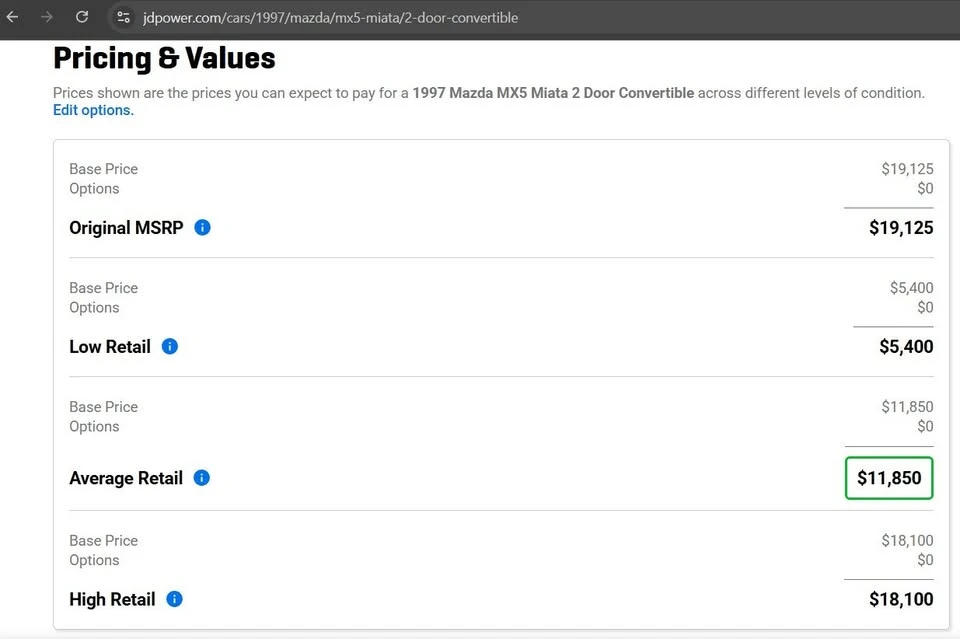Show info icon next to Low Retail
The width and height of the screenshot is (960, 639).
point(170,346)
